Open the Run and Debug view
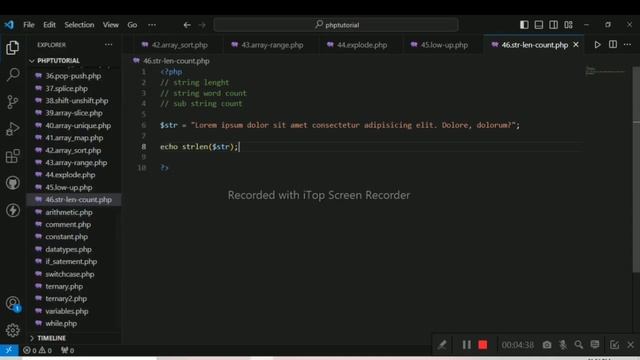This screenshot has width=640, height=360. [13, 129]
